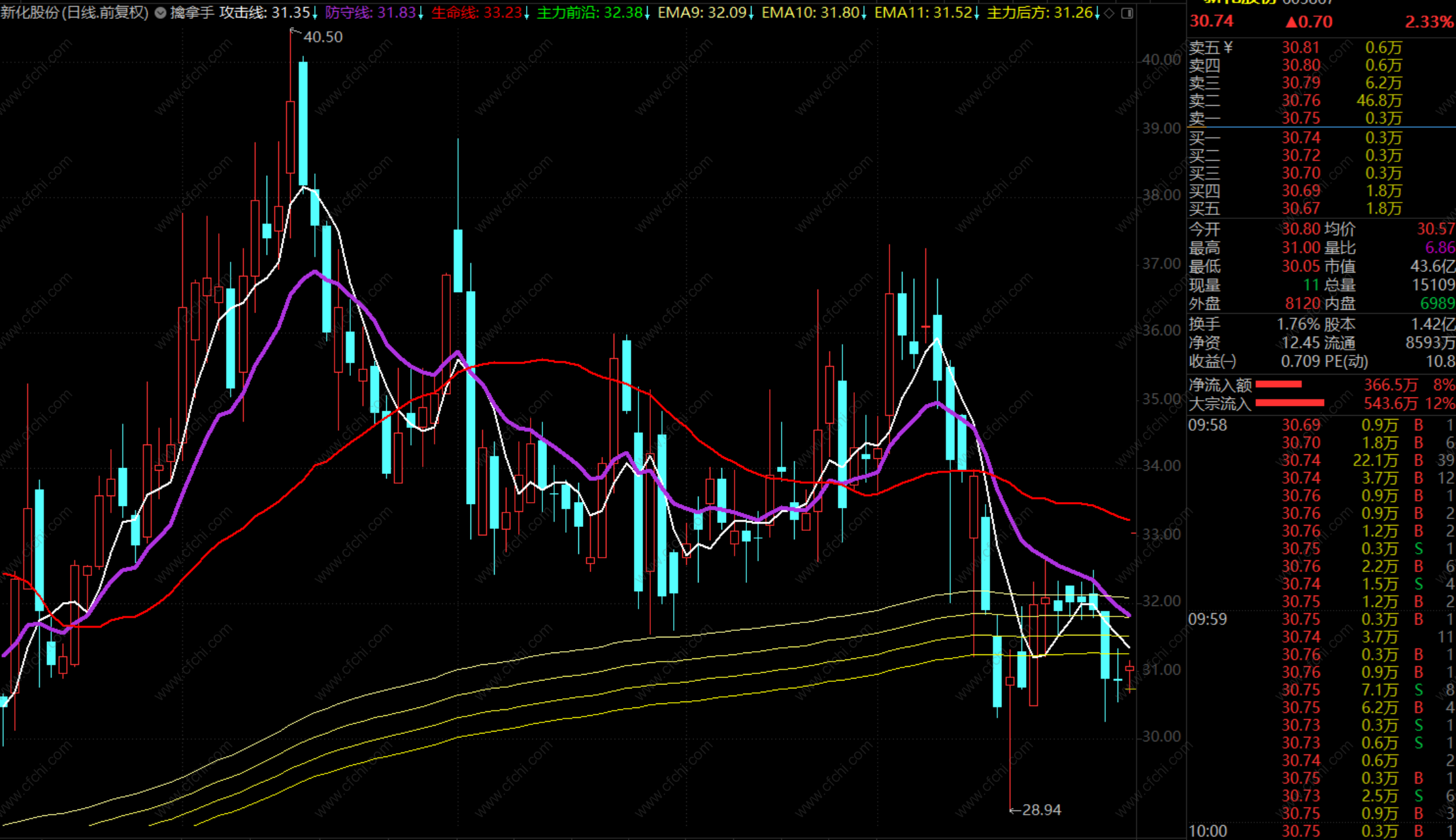The height and width of the screenshot is (840, 1456).
Task: Click the 09:58 tick trade timestamp row
Action: pyautogui.click(x=1207, y=426)
